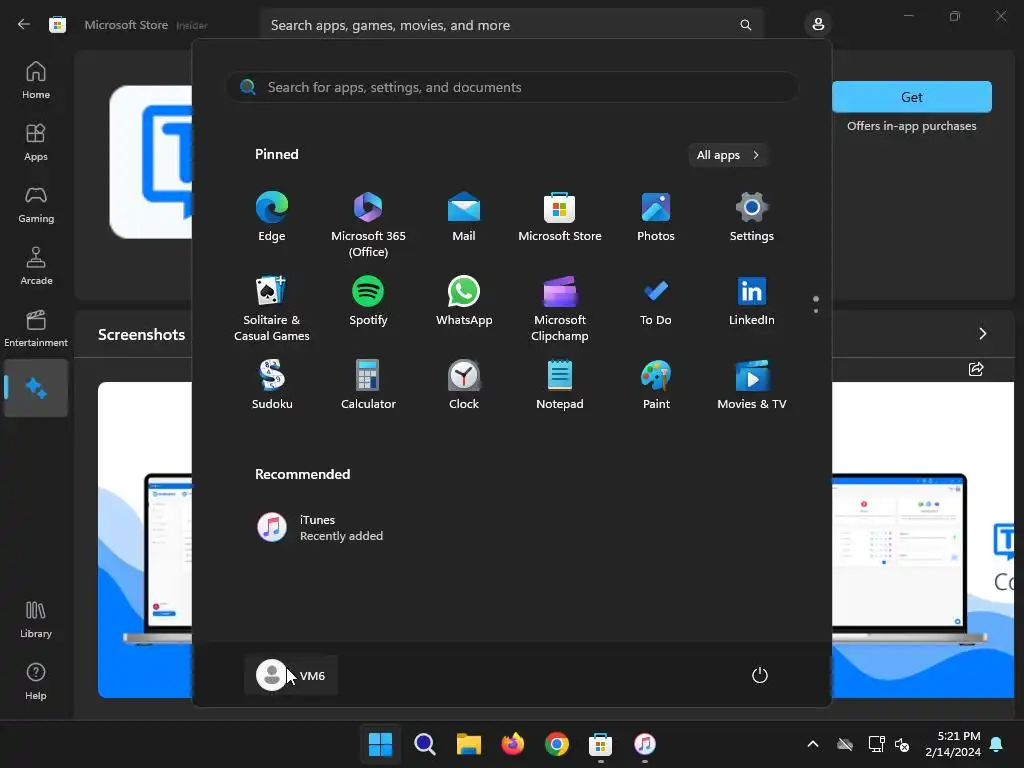Open Library in the Store sidebar
This screenshot has height=768, width=1024.
36,619
